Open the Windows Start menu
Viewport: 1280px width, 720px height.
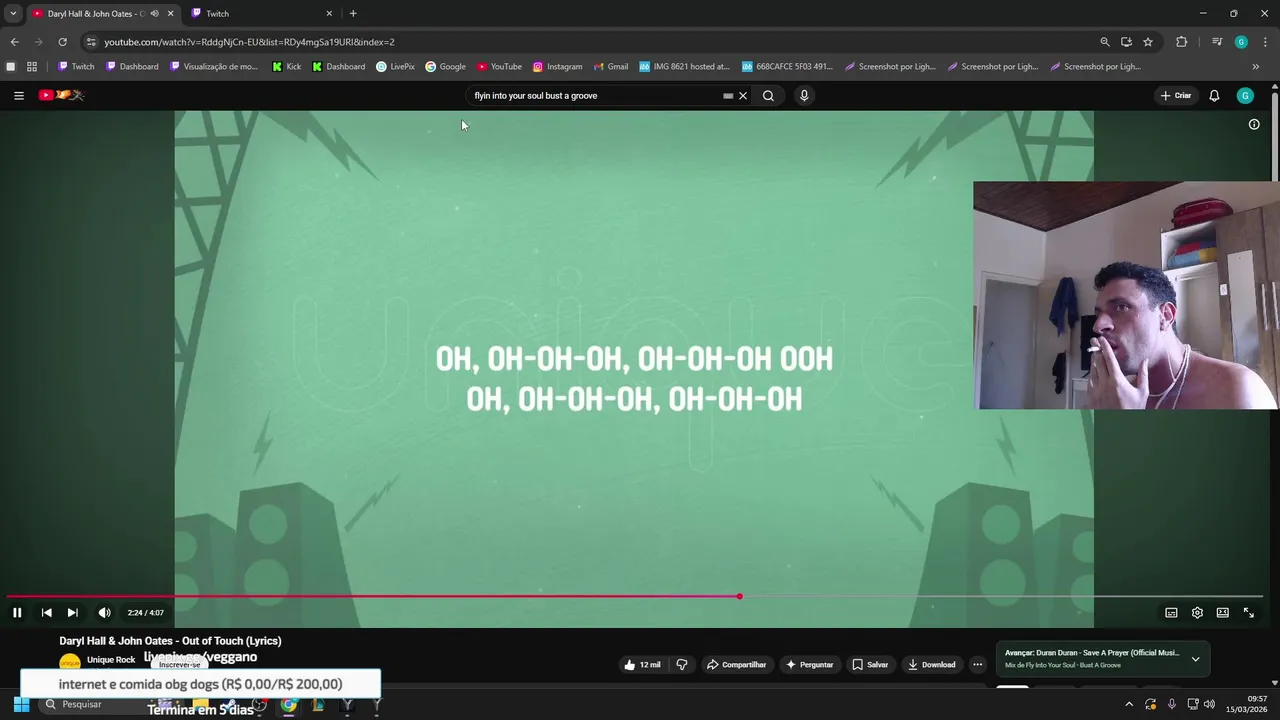(21, 704)
